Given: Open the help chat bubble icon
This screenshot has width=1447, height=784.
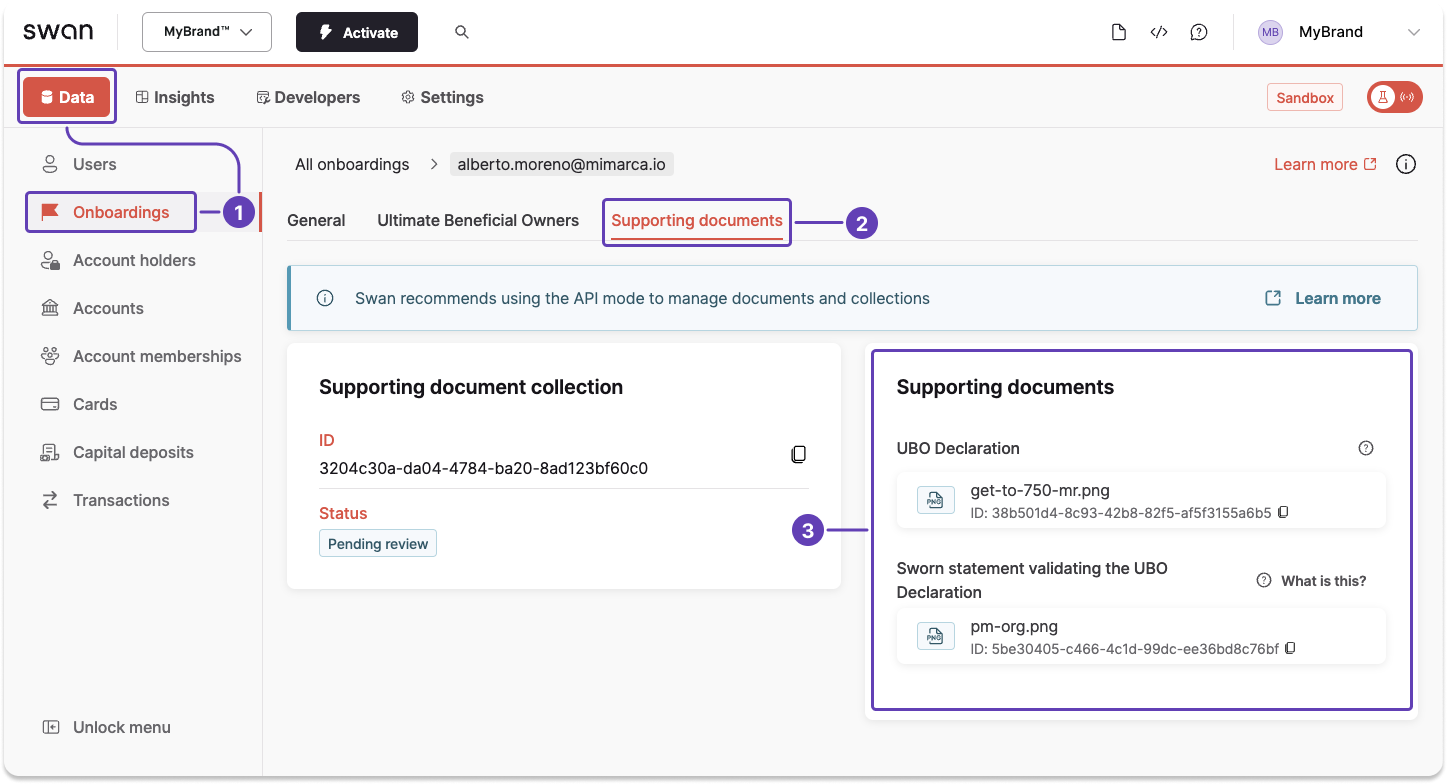Looking at the screenshot, I should [1199, 31].
